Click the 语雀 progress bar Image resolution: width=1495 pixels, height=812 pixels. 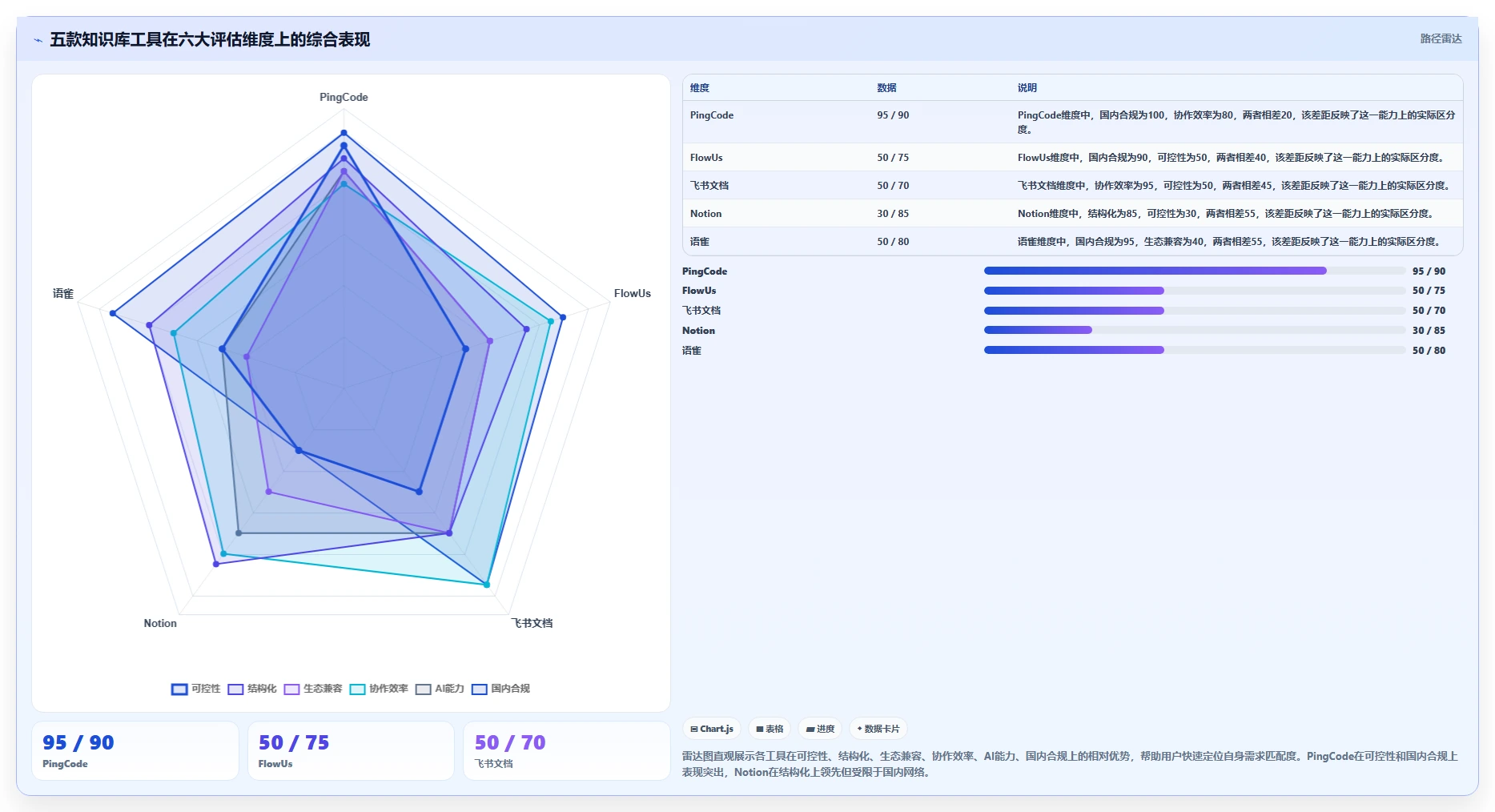pos(1195,350)
